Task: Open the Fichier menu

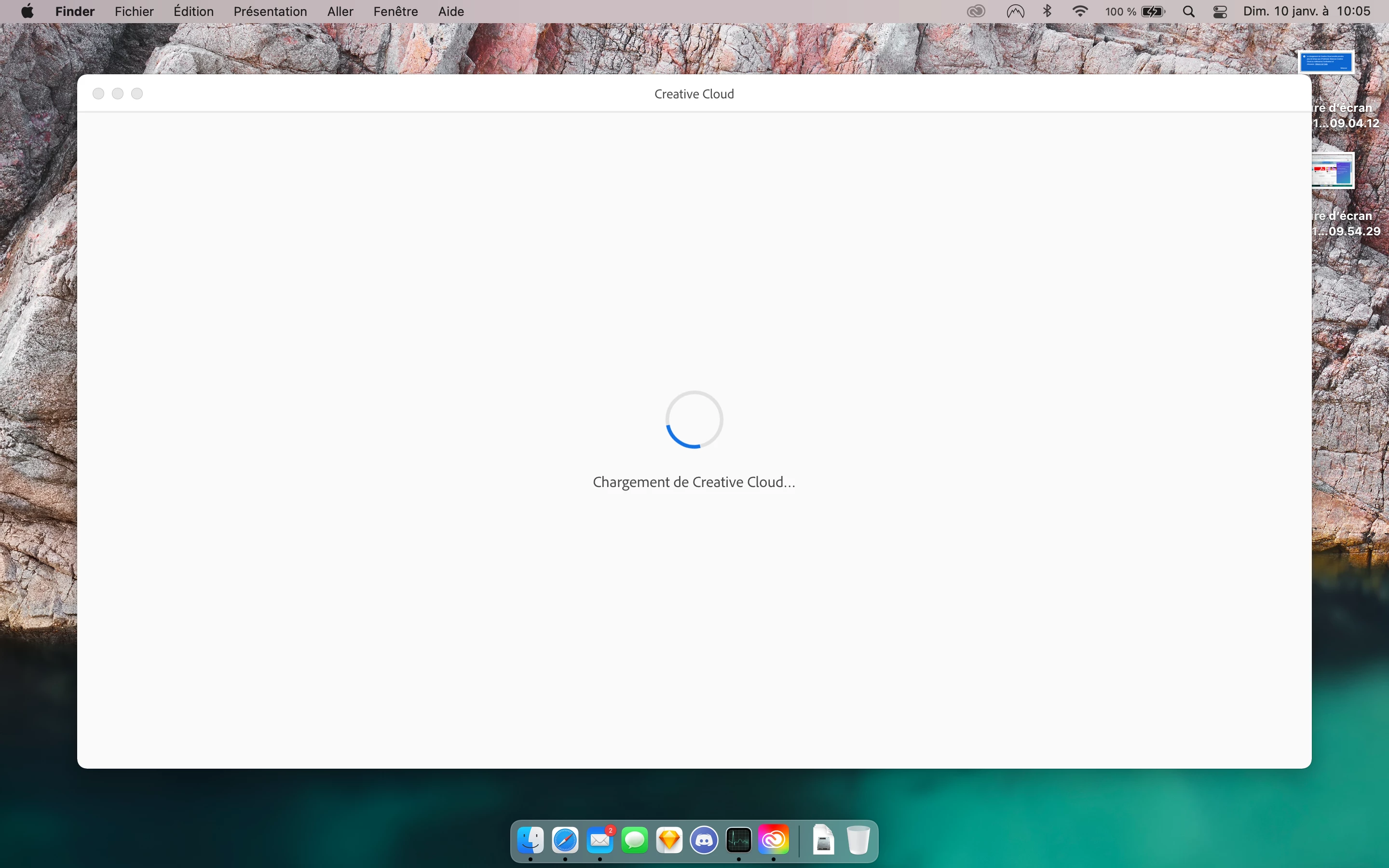Action: 134,12
